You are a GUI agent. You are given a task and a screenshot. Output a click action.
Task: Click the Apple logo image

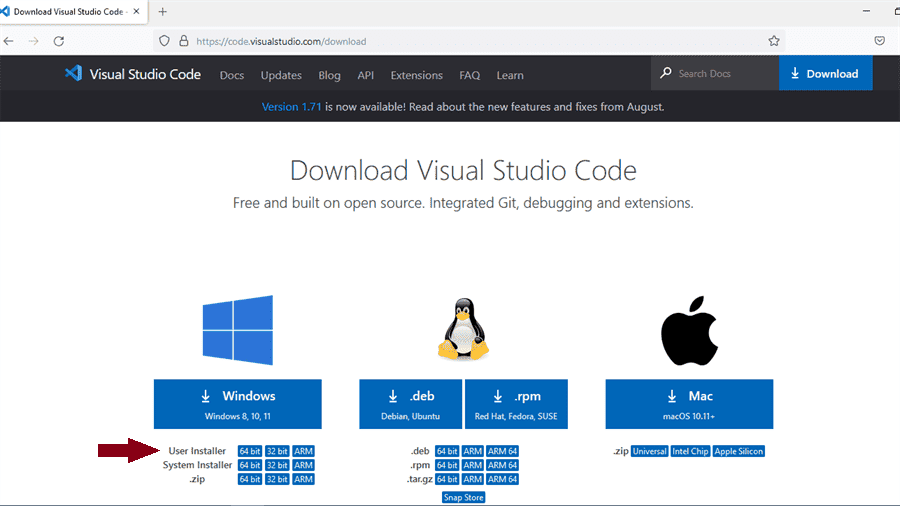689,330
